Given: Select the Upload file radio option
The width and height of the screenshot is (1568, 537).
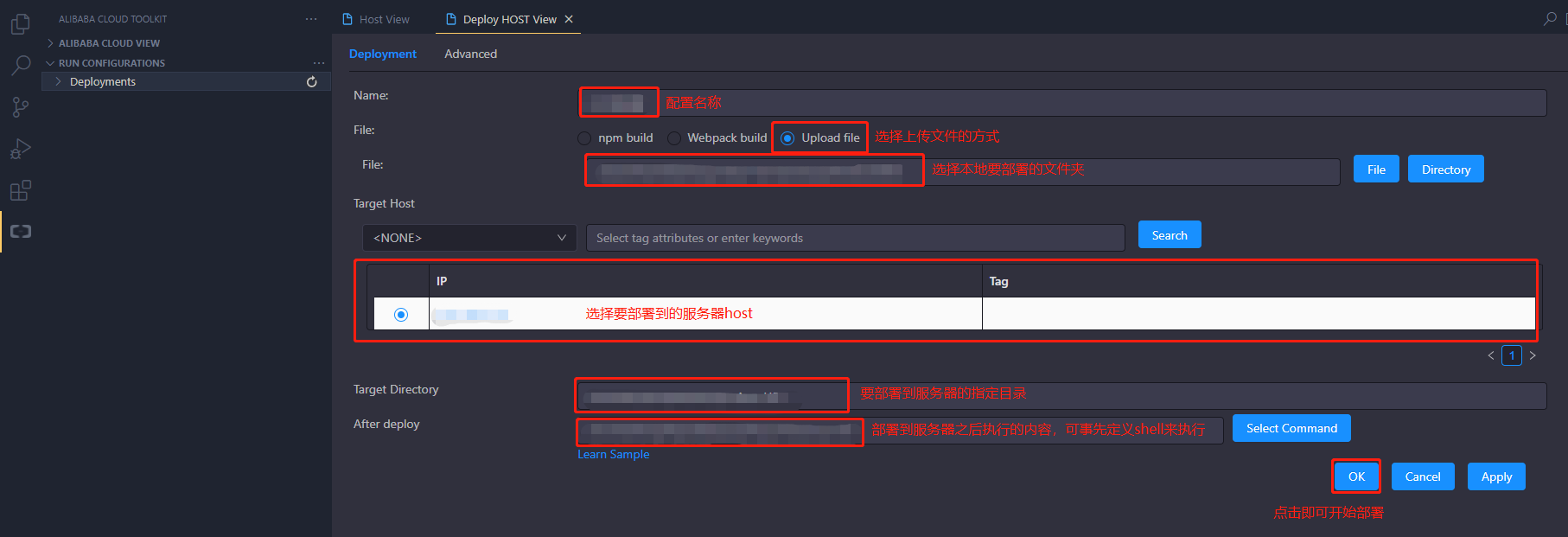Looking at the screenshot, I should click(x=787, y=138).
